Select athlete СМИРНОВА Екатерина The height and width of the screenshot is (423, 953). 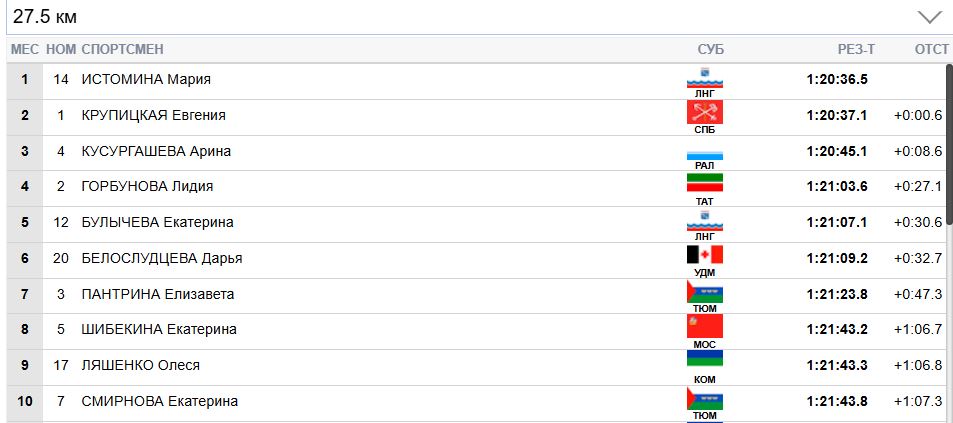coord(159,401)
